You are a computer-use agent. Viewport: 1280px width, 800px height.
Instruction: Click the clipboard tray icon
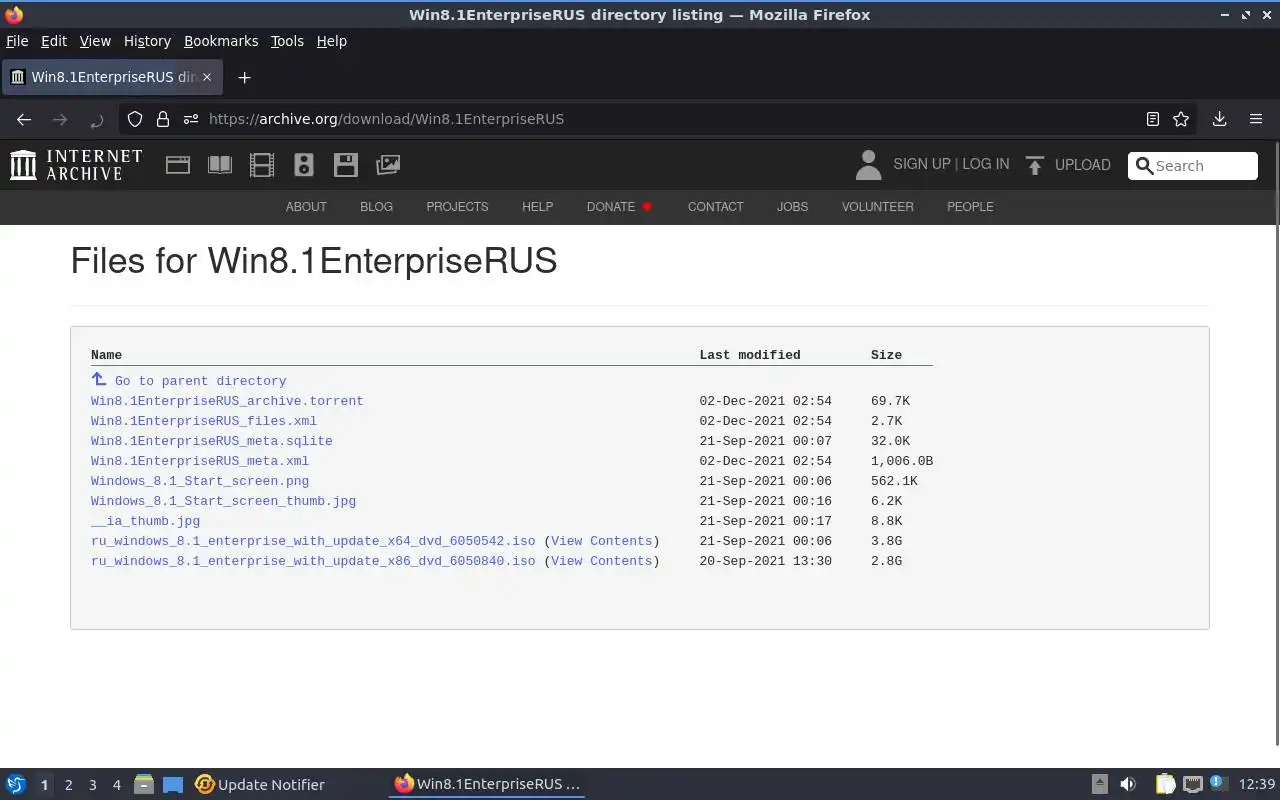[1165, 785]
